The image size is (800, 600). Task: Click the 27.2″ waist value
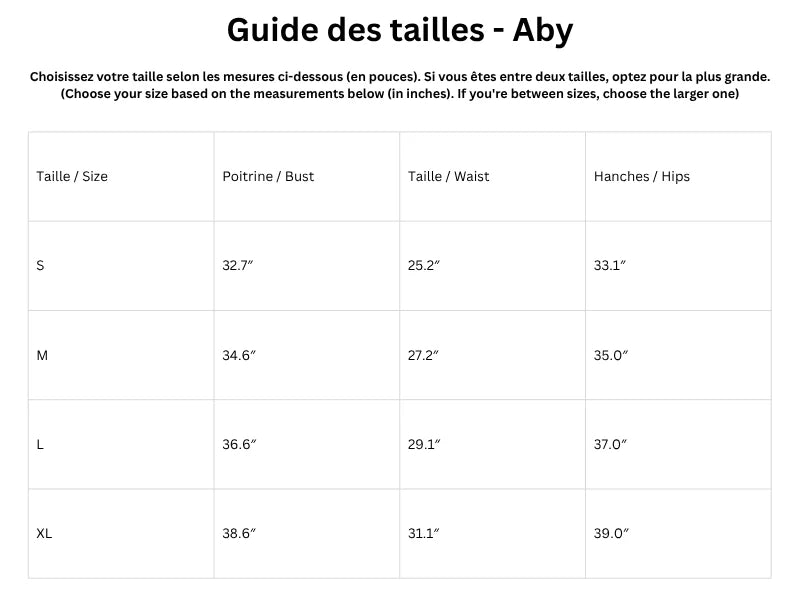click(424, 355)
